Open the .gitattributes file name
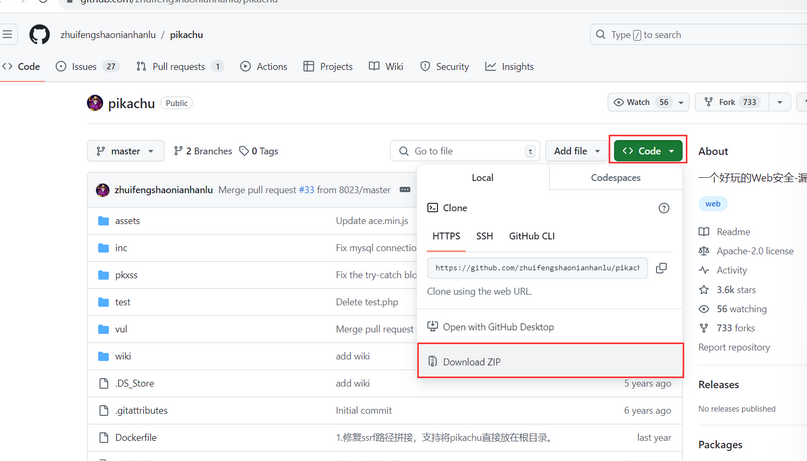Viewport: 807px width, 461px height. [x=141, y=411]
